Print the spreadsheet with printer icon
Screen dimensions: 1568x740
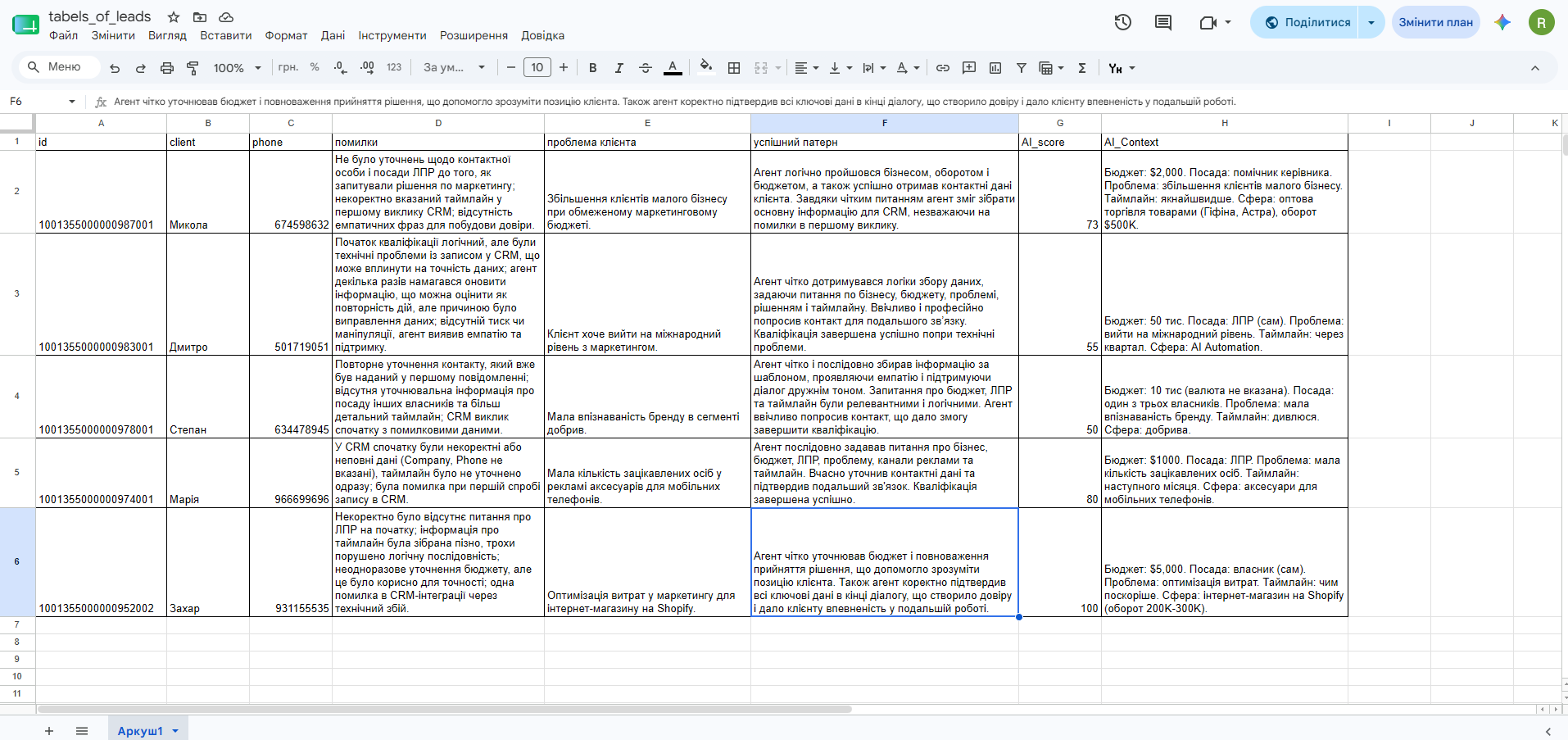[x=167, y=68]
